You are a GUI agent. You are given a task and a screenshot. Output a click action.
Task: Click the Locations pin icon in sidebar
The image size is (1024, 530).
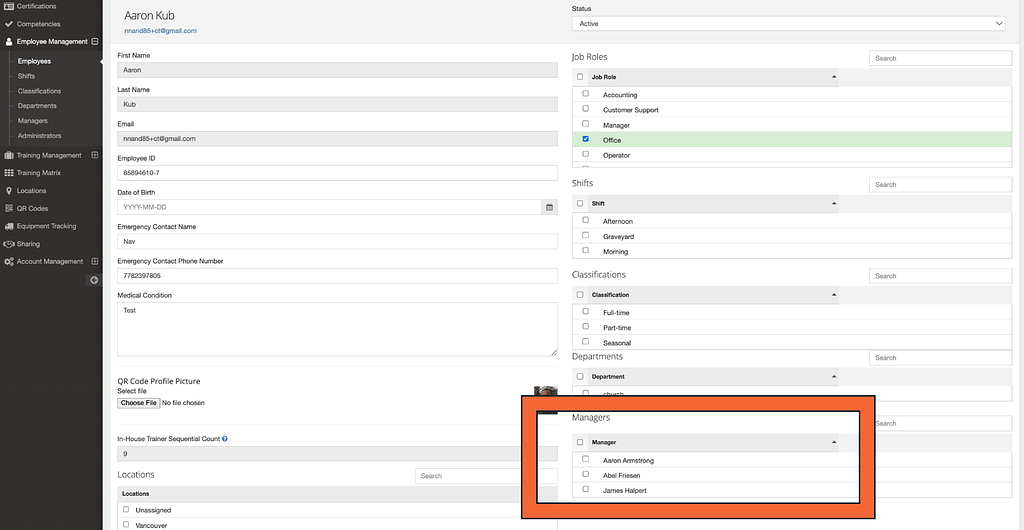(9, 191)
